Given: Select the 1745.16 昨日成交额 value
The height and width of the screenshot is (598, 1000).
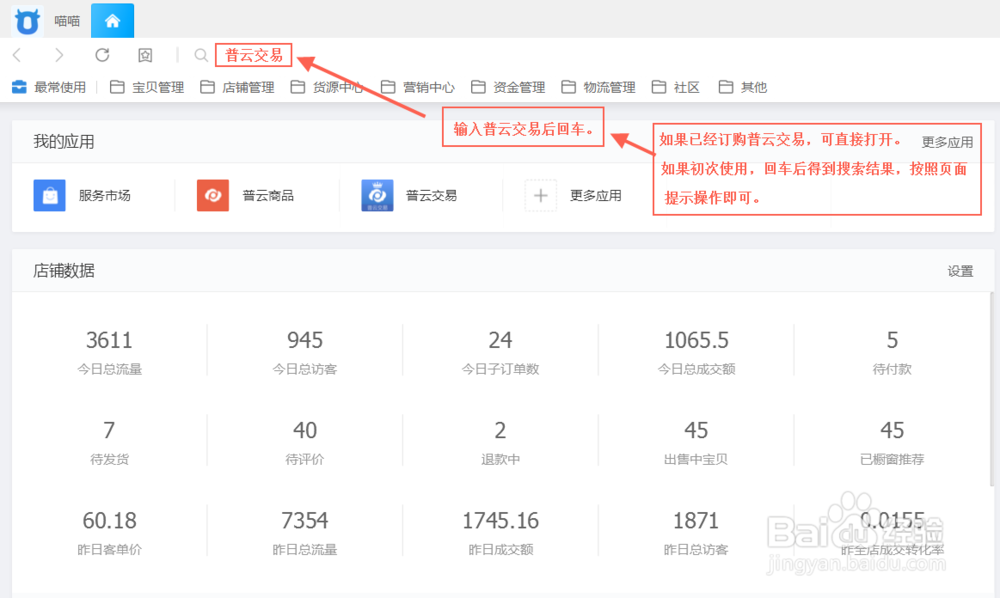Looking at the screenshot, I should click(501, 521).
